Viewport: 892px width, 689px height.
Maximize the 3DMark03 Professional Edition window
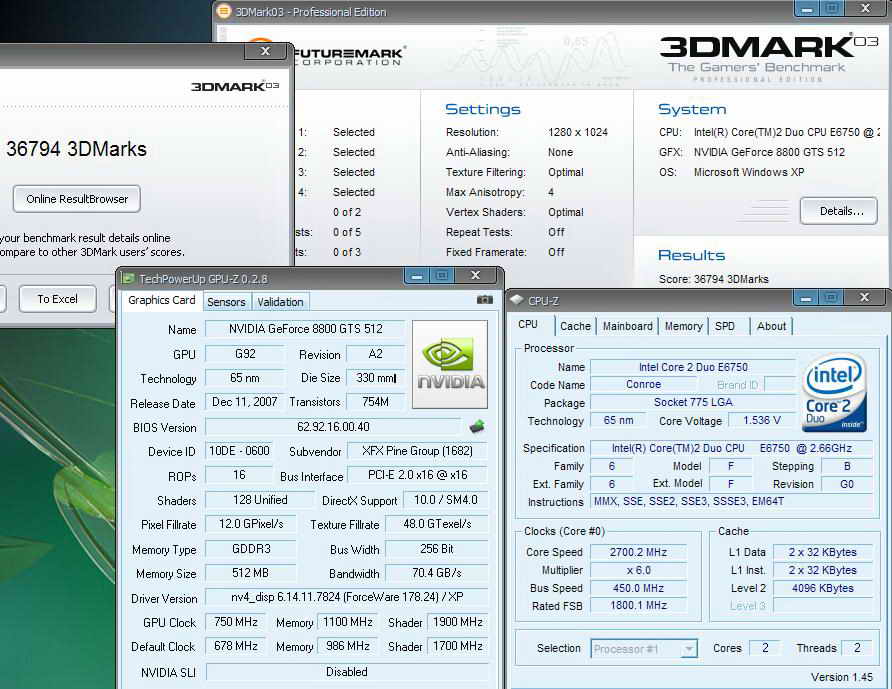pos(831,9)
